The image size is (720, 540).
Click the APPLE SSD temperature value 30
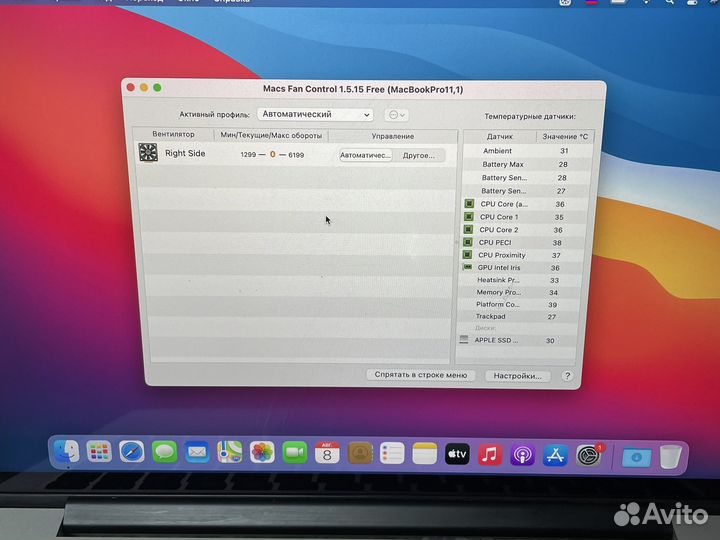point(550,341)
